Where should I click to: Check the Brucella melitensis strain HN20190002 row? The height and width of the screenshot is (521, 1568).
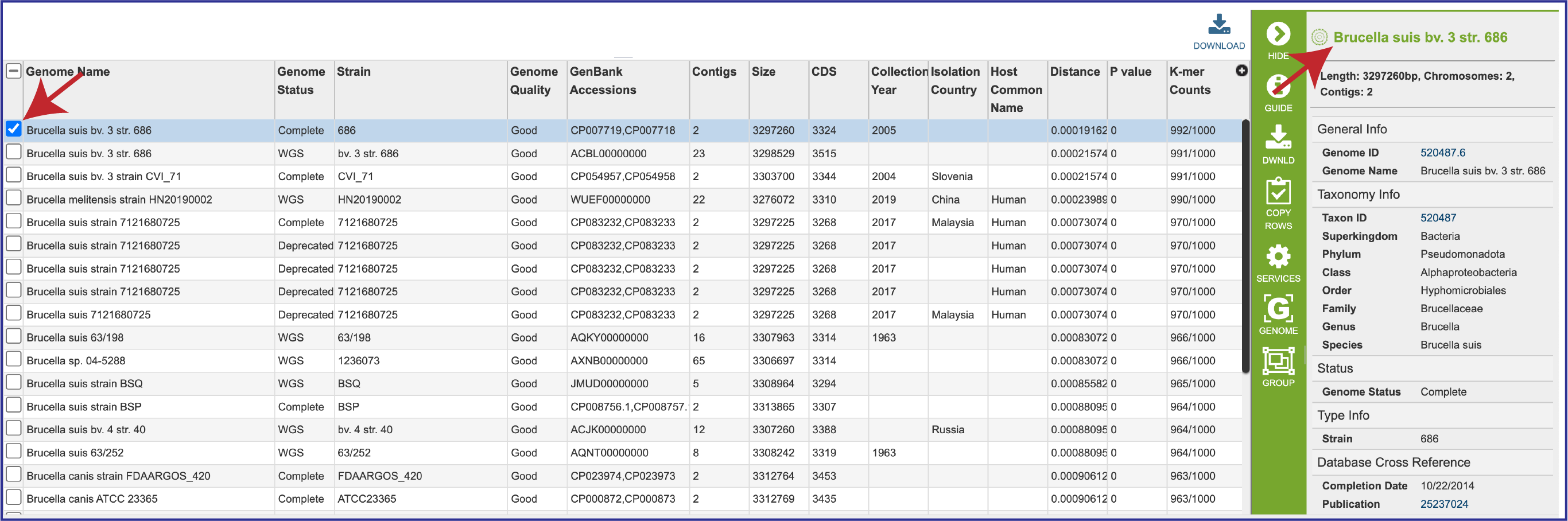[13, 199]
